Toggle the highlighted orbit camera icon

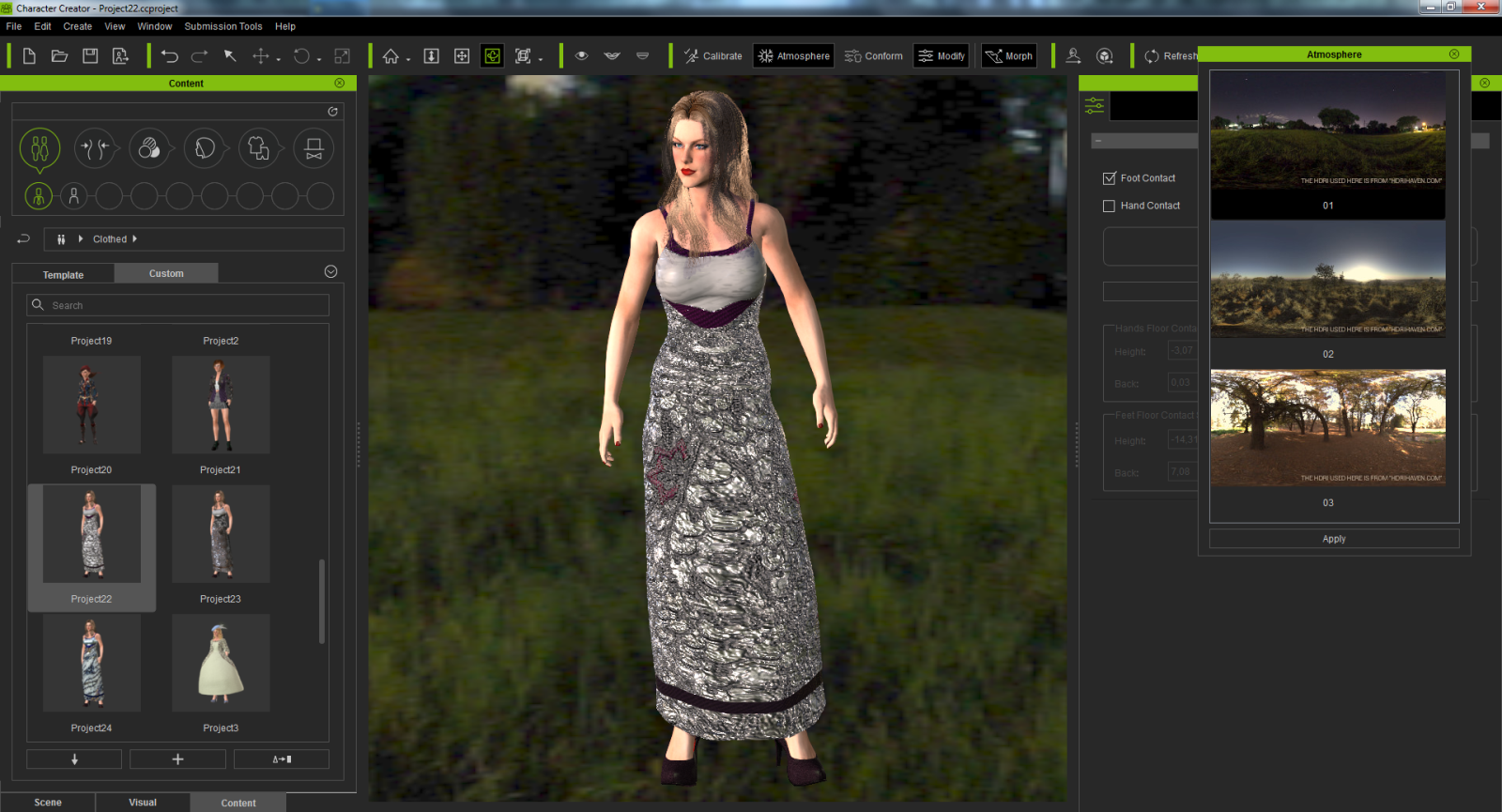(493, 56)
